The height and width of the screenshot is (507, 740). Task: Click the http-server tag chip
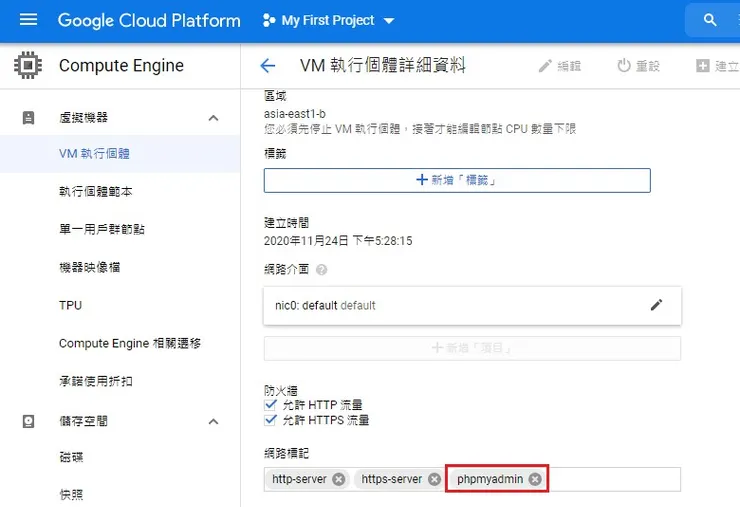point(307,479)
